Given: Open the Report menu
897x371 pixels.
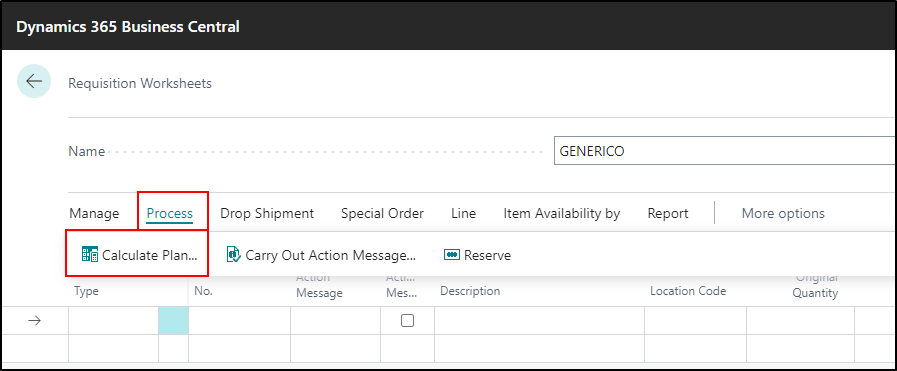Looking at the screenshot, I should [x=668, y=214].
